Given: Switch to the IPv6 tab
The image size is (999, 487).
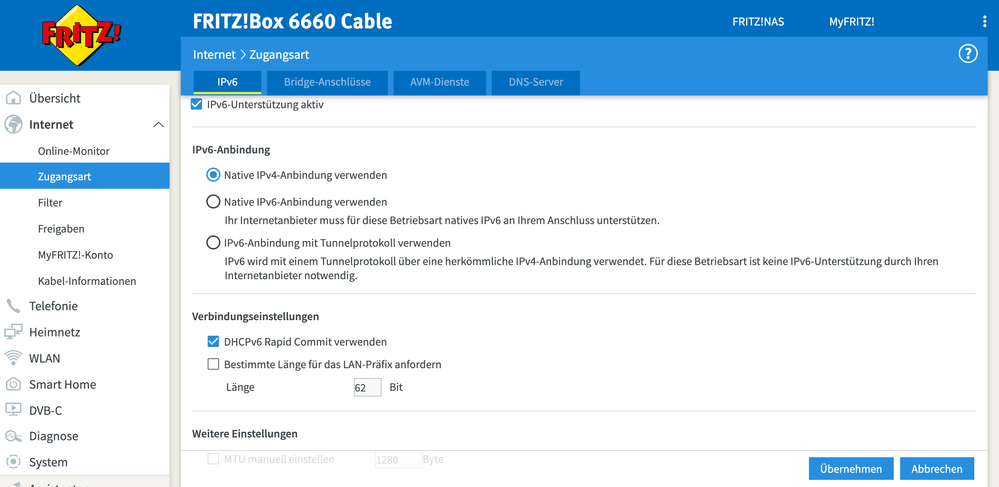Looking at the screenshot, I should pyautogui.click(x=227, y=82).
